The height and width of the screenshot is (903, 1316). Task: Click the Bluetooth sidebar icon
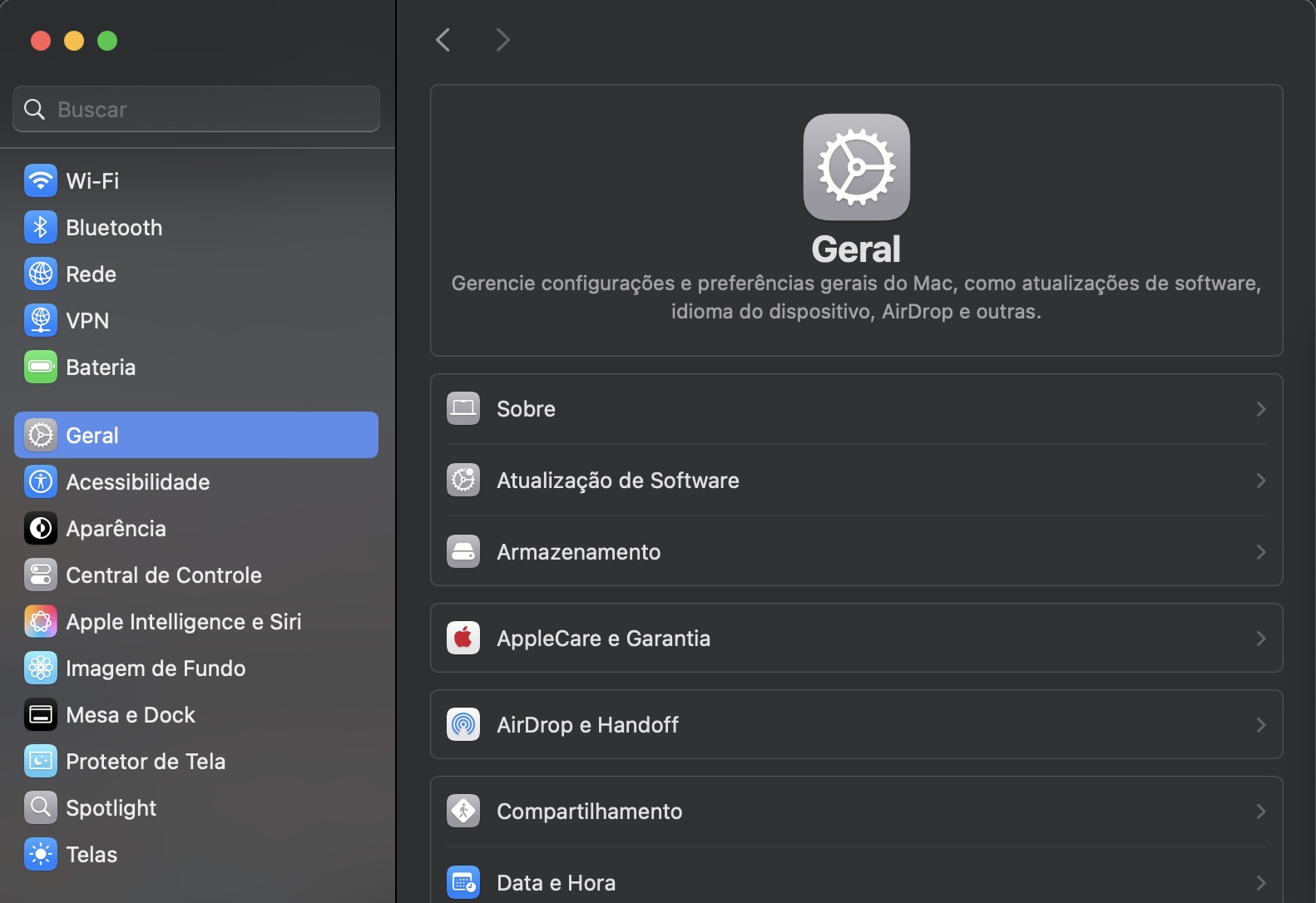point(41,227)
